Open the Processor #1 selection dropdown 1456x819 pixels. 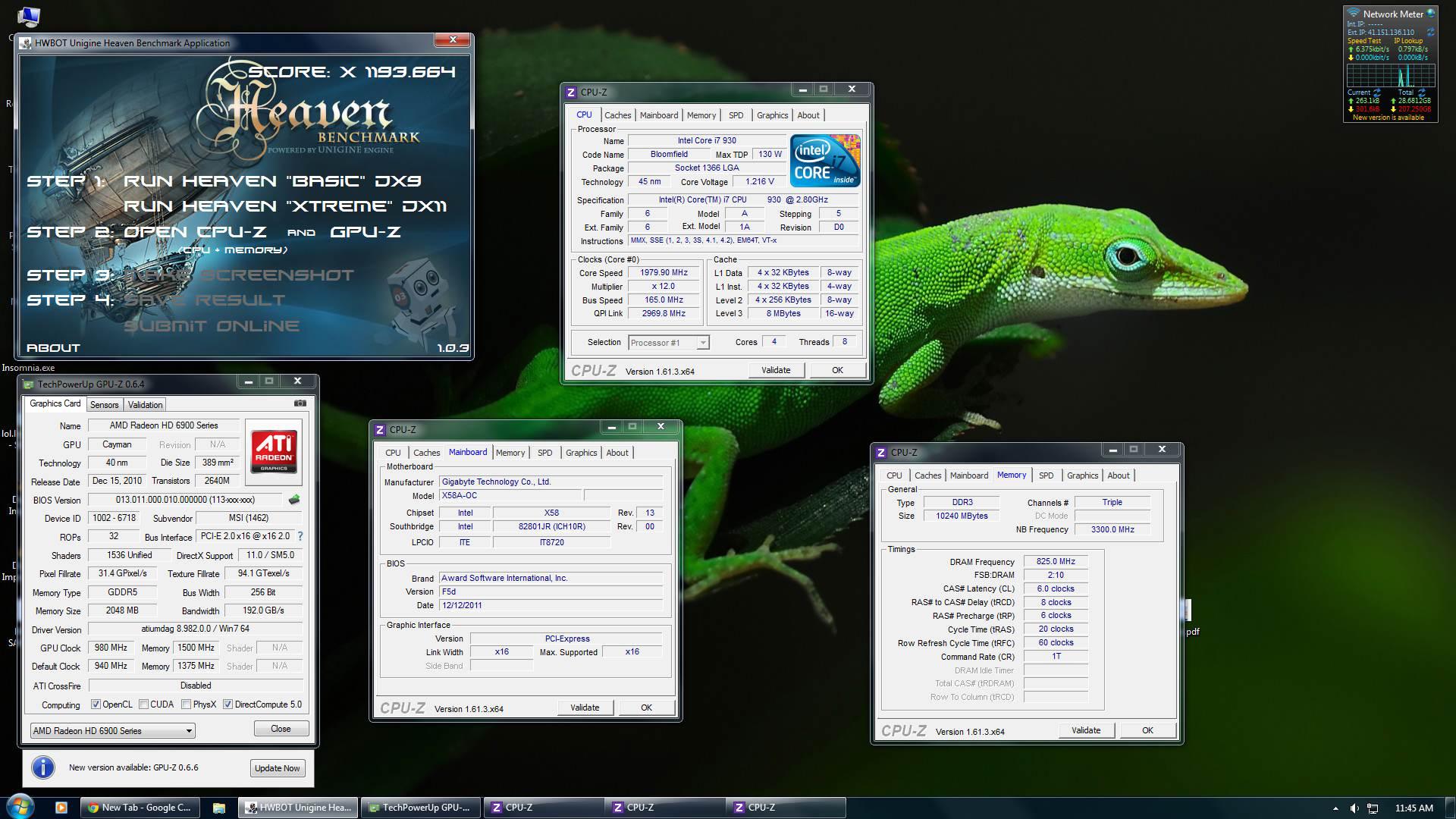click(669, 343)
